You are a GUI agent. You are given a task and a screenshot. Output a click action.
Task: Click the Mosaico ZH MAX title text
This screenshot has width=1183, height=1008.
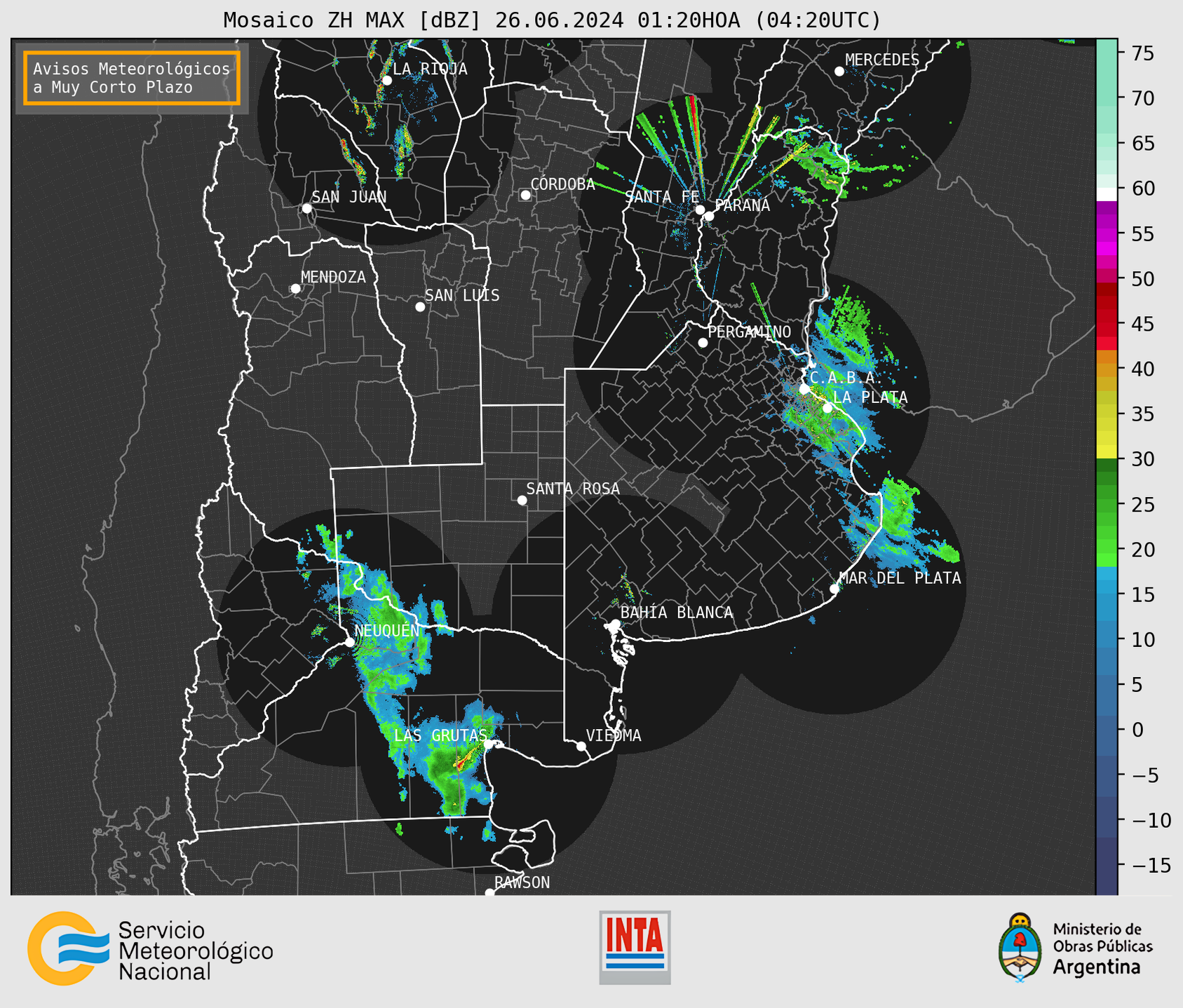click(x=552, y=20)
